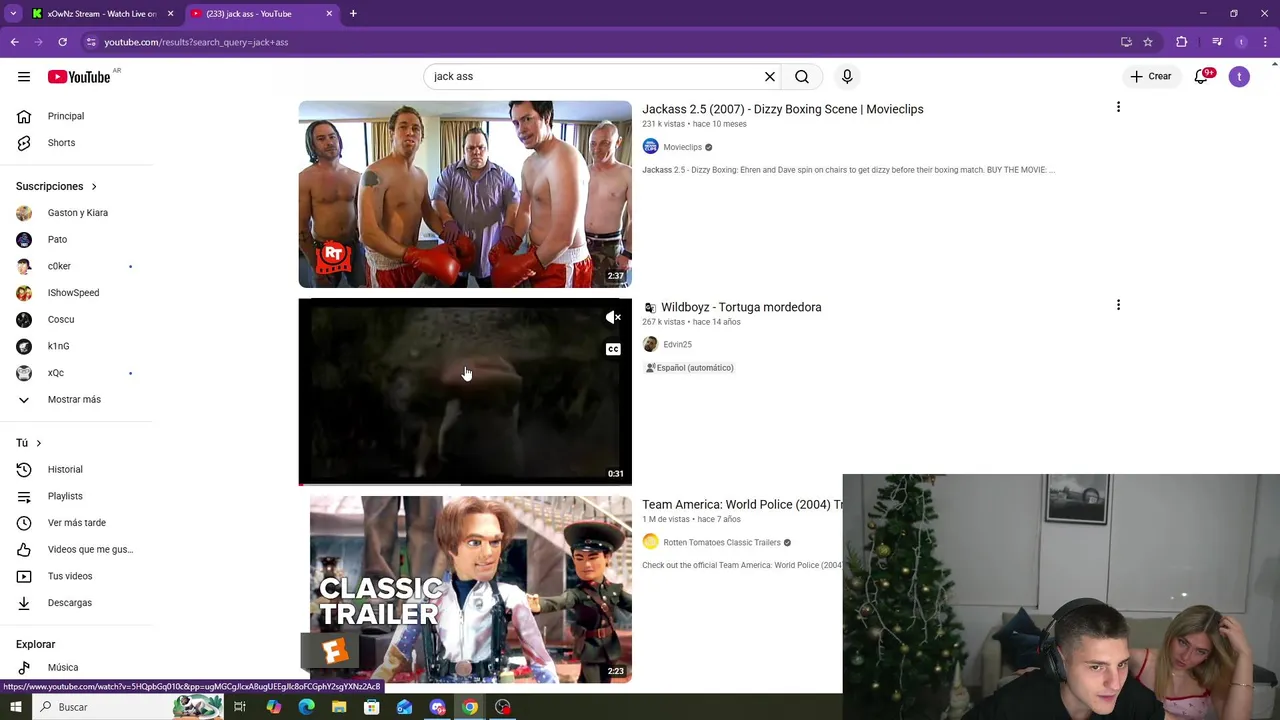Viewport: 1280px width, 720px height.
Task: Open the install-app icon in address bar
Action: (1126, 42)
